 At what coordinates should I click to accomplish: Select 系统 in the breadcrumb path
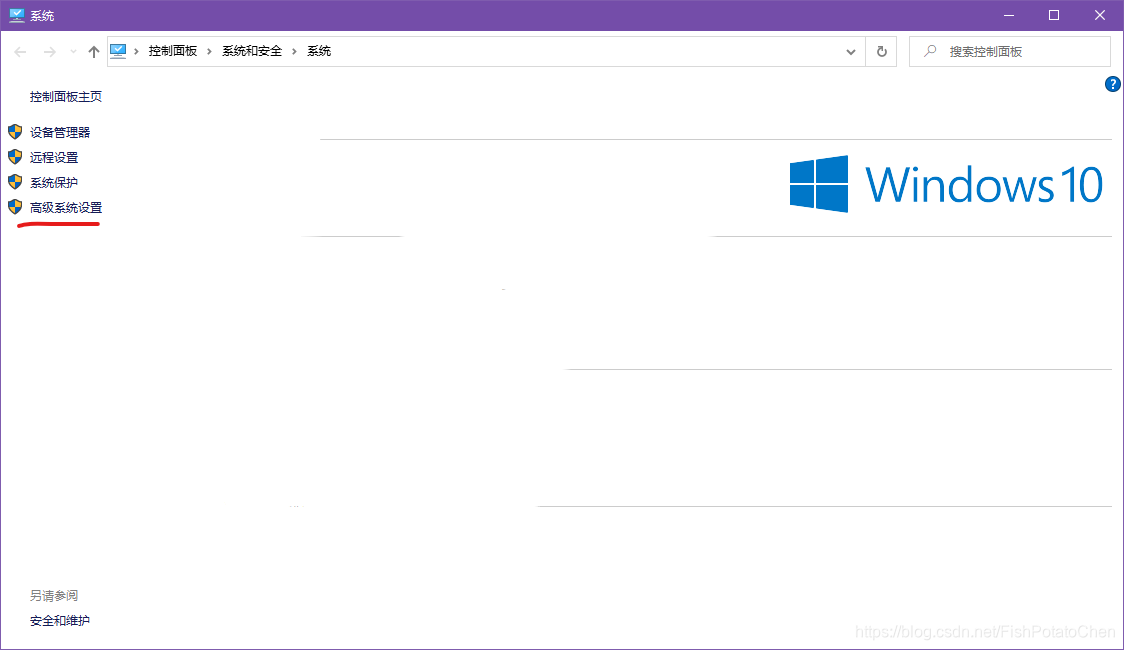click(319, 51)
